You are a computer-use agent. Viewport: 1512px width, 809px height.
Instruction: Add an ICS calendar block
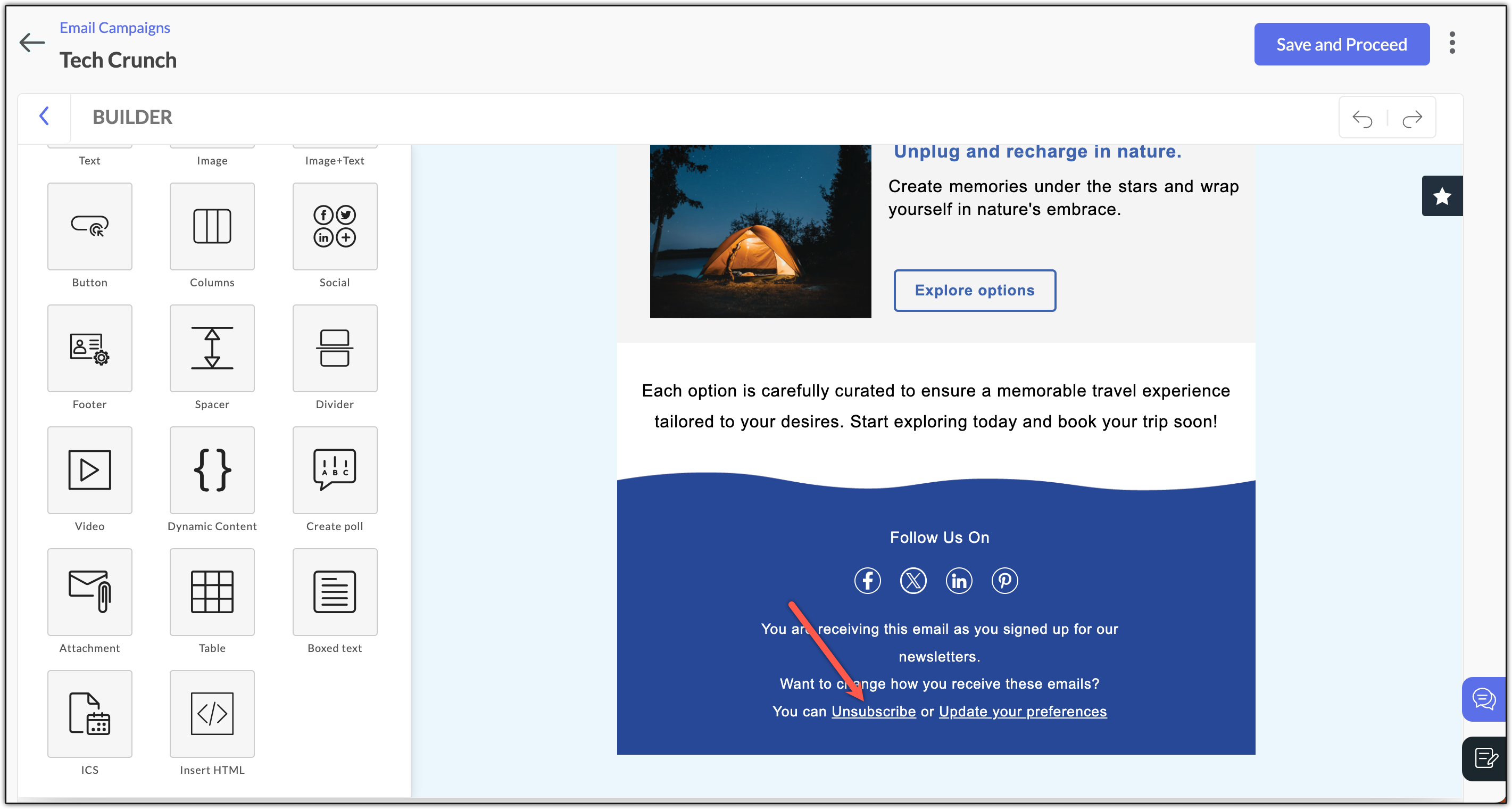pos(90,714)
